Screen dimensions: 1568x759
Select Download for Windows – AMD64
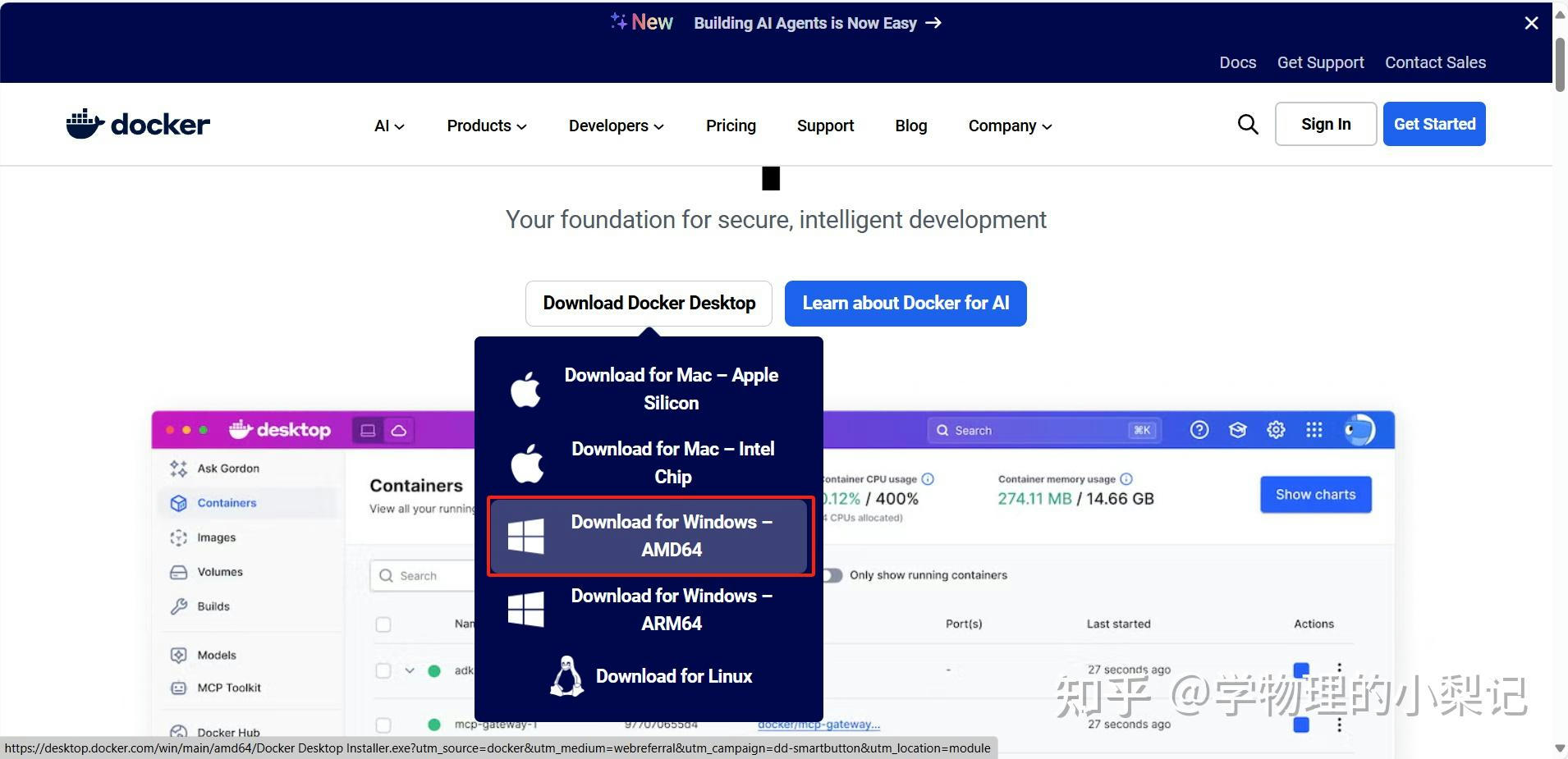(x=650, y=536)
